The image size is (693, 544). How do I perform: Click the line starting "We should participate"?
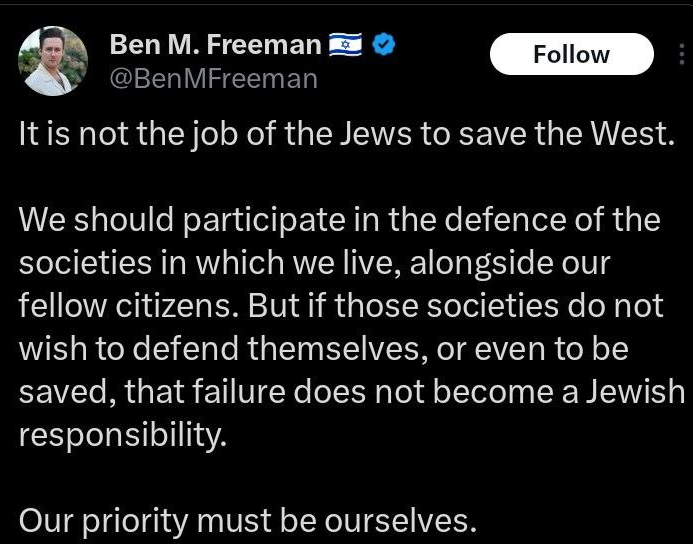[x=340, y=221]
